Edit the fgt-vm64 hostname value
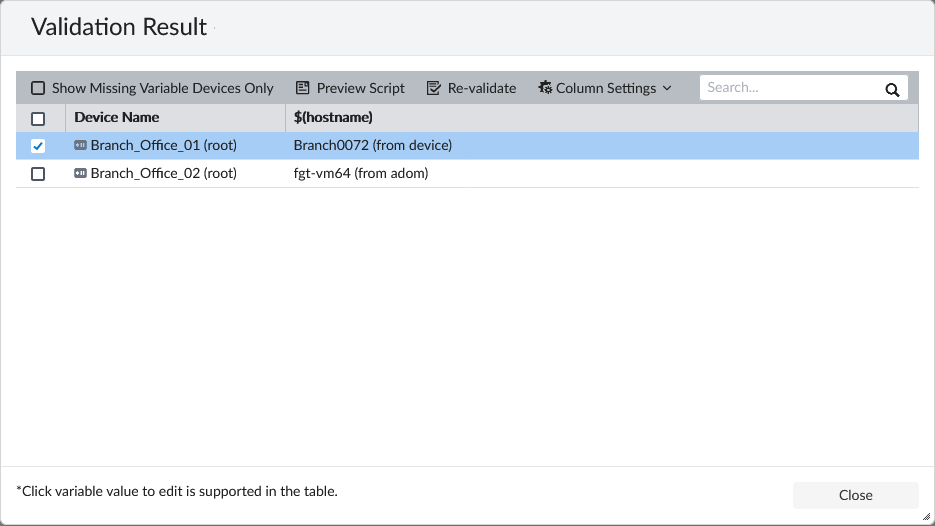This screenshot has height=526, width=935. coord(361,173)
